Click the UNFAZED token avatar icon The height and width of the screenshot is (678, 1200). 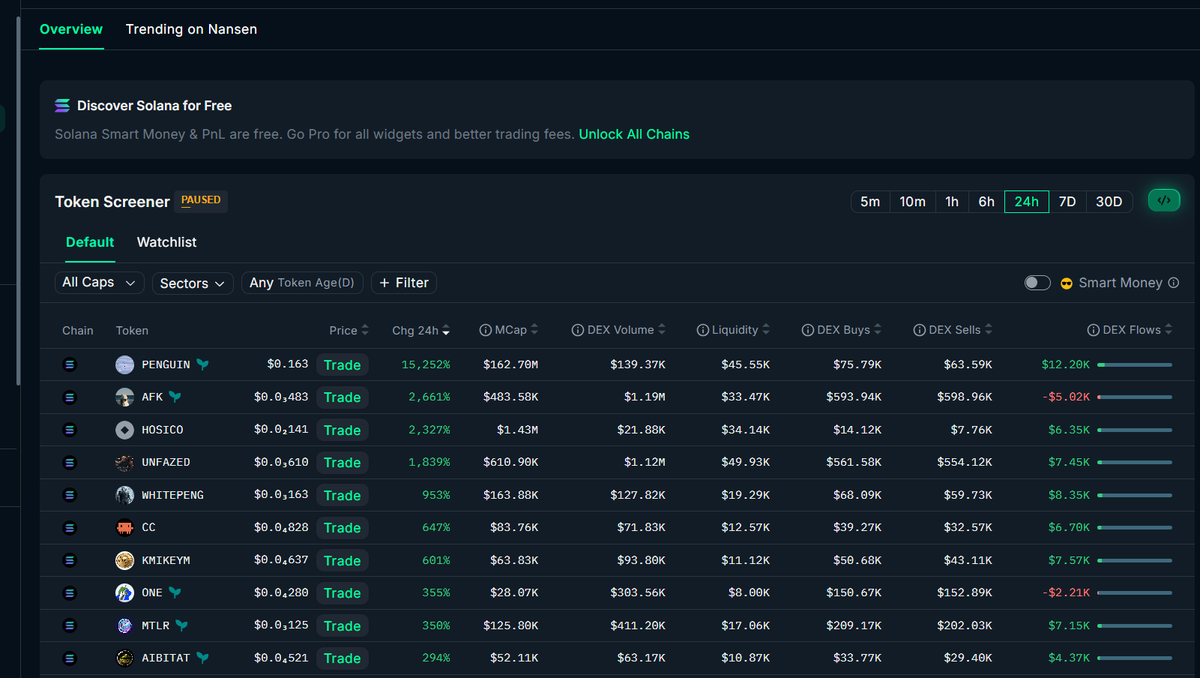point(124,462)
